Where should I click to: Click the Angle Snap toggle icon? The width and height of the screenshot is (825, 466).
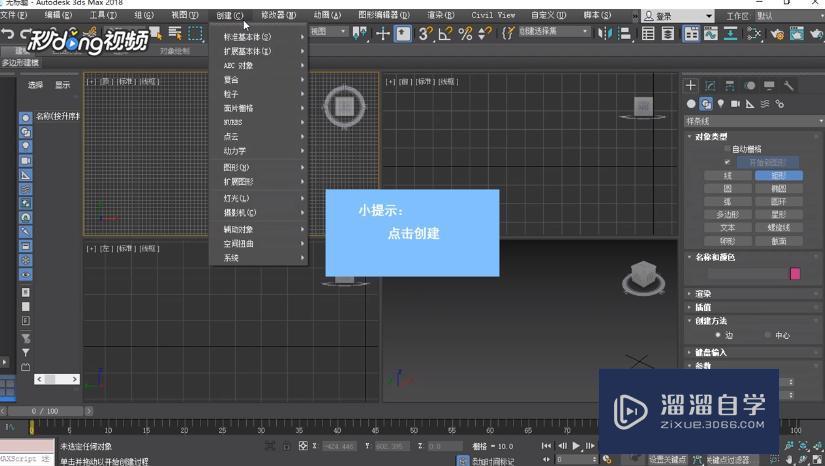[443, 33]
